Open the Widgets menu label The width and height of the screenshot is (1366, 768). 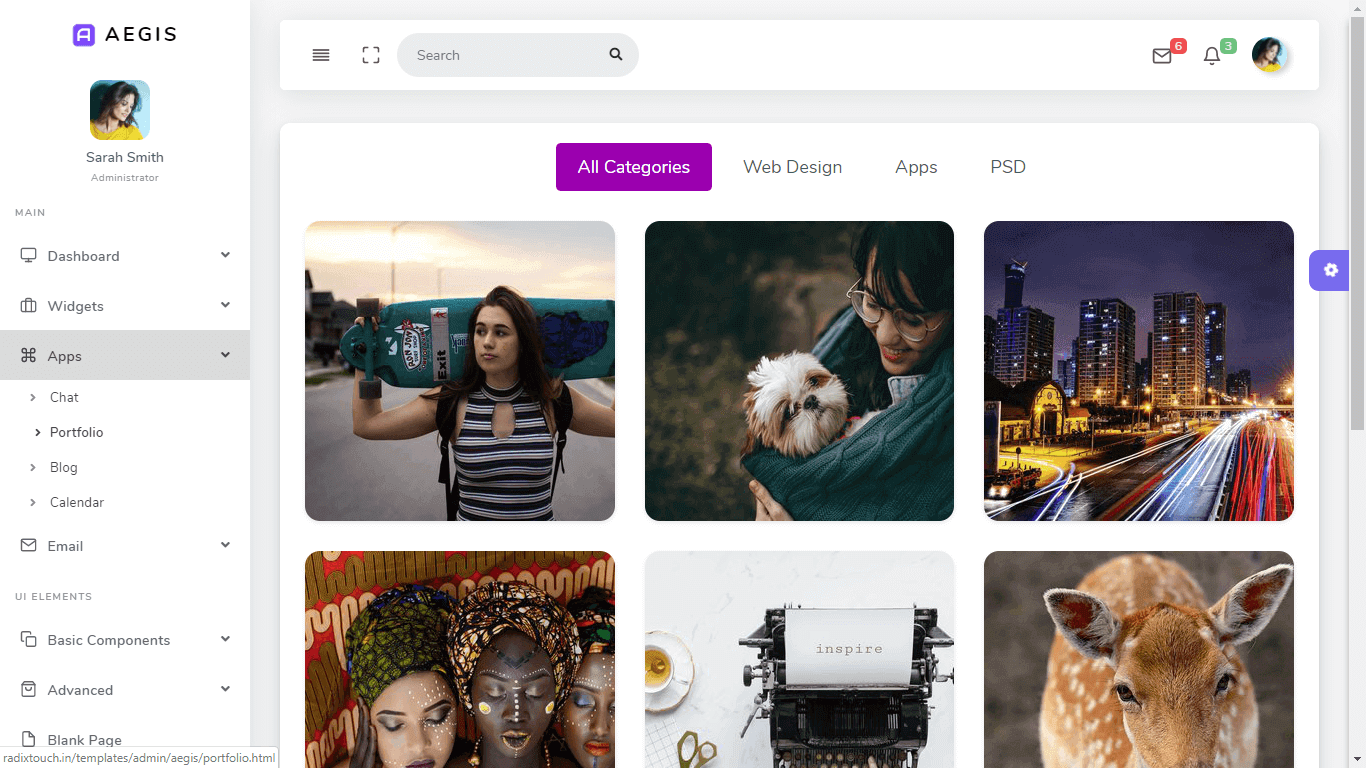click(75, 306)
